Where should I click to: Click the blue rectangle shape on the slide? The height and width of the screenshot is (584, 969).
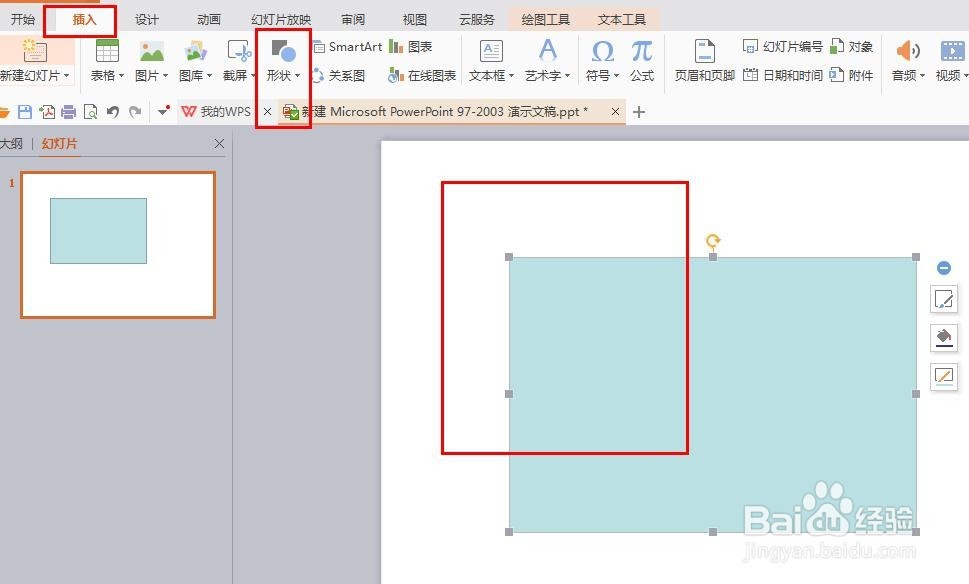tap(712, 394)
